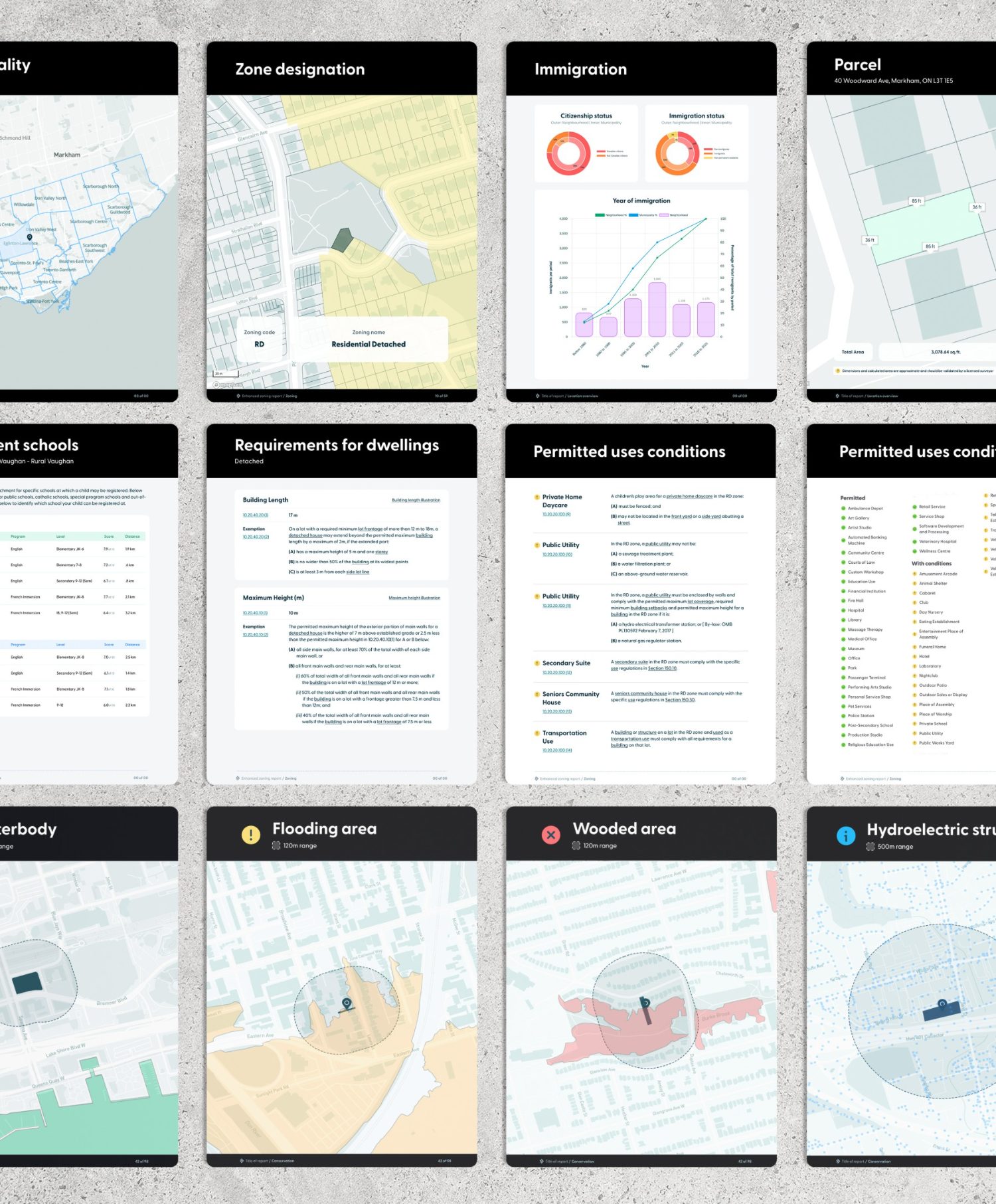The height and width of the screenshot is (1204, 996).
Task: Click the range icon next to 120m on Flooding area
Action: [x=276, y=845]
